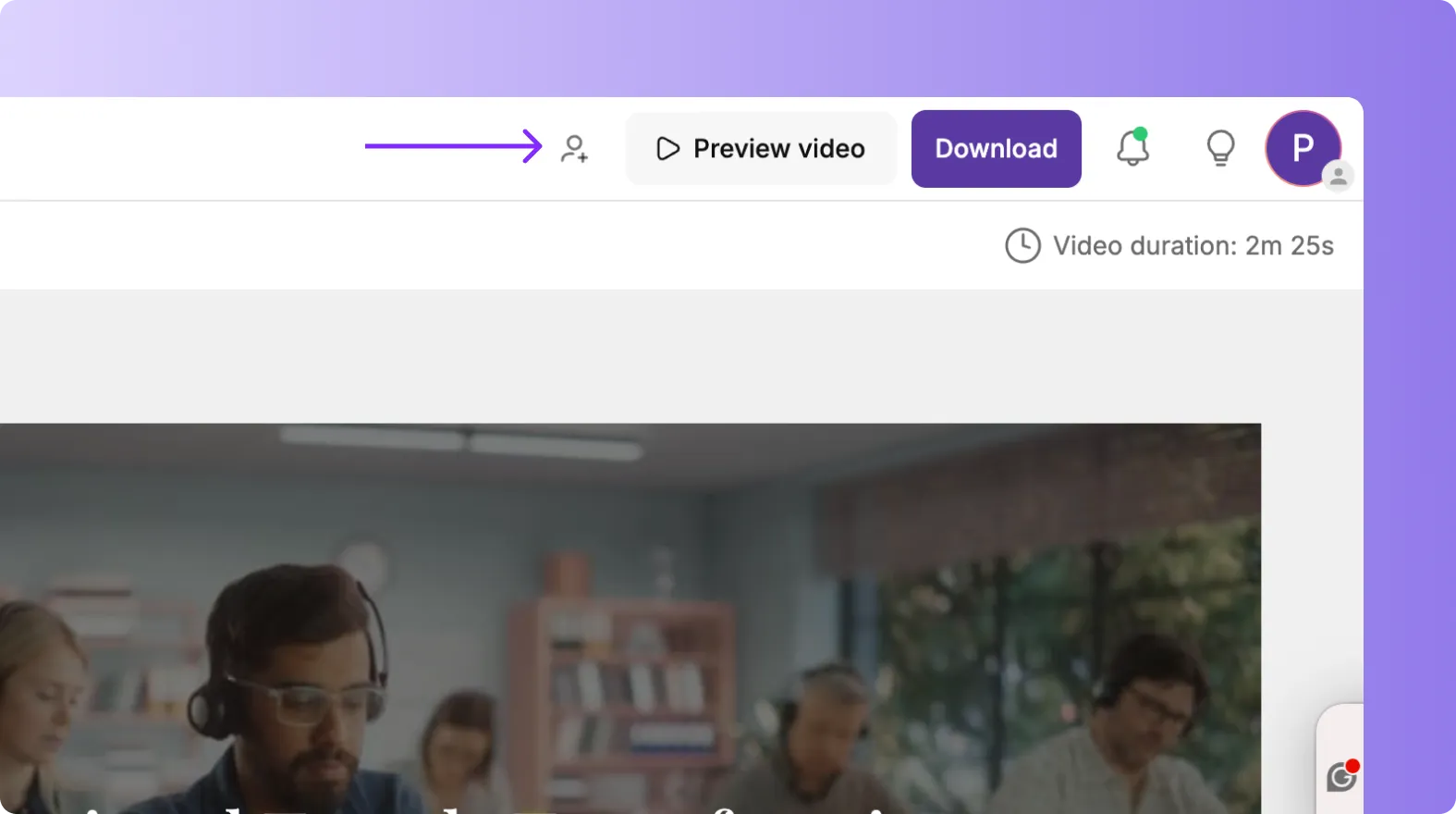Click the invite collaborator person-plus icon
This screenshot has height=814, width=1456.
click(x=574, y=149)
